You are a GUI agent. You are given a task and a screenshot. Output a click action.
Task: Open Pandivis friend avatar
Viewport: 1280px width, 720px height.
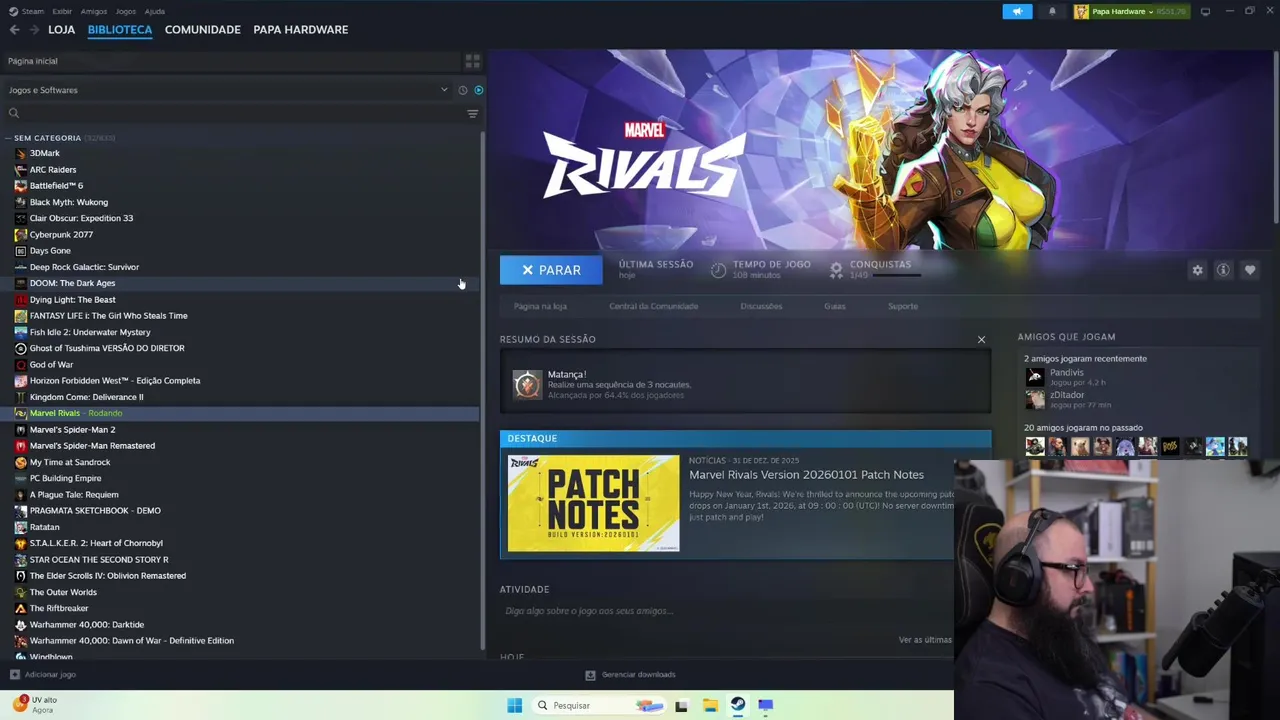tap(1035, 377)
